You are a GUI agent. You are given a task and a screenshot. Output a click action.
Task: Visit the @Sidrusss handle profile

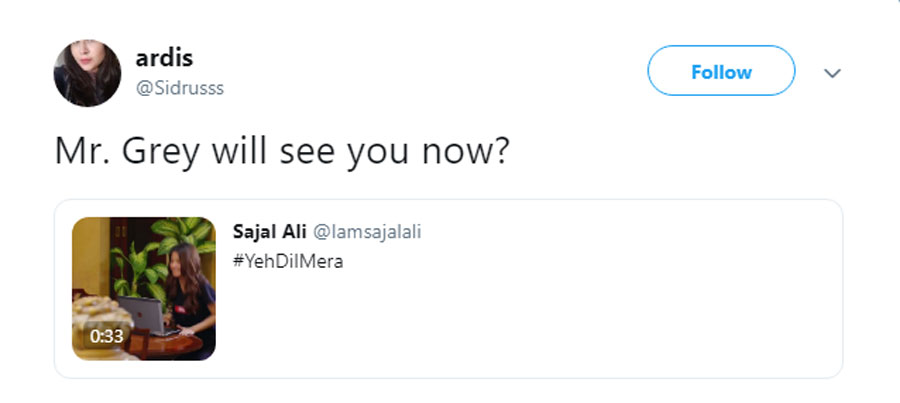(x=180, y=88)
